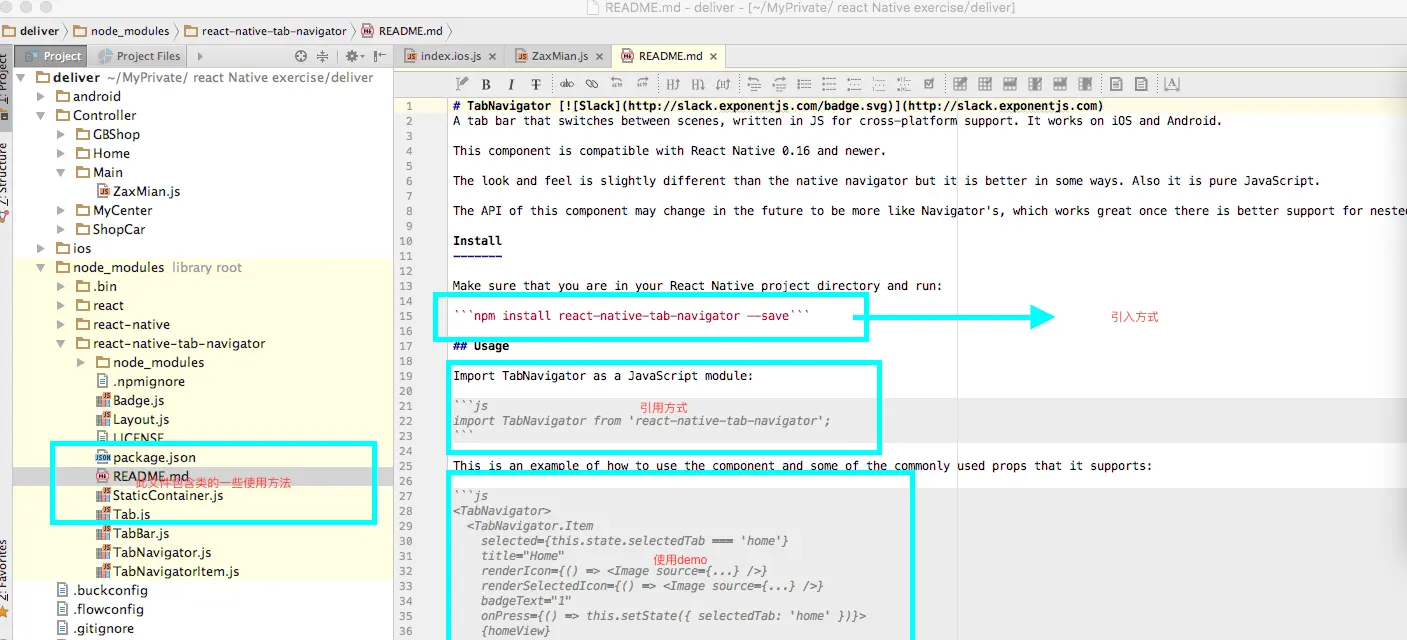Screen dimensions: 1407x640
Task: Select .gitignore file in the tree
Action: [x=95, y=629]
